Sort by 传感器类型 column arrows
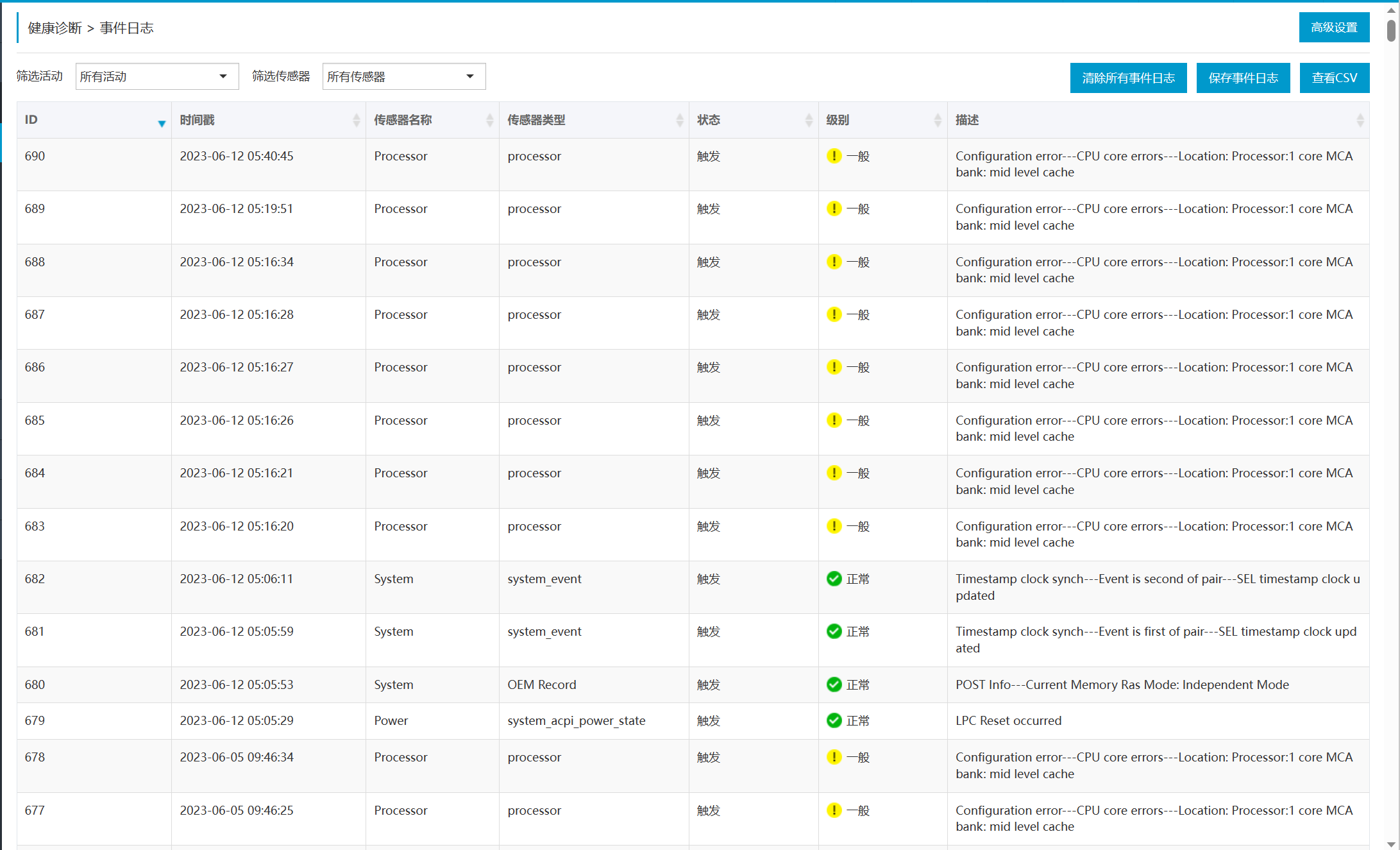The height and width of the screenshot is (850, 1400). click(680, 120)
